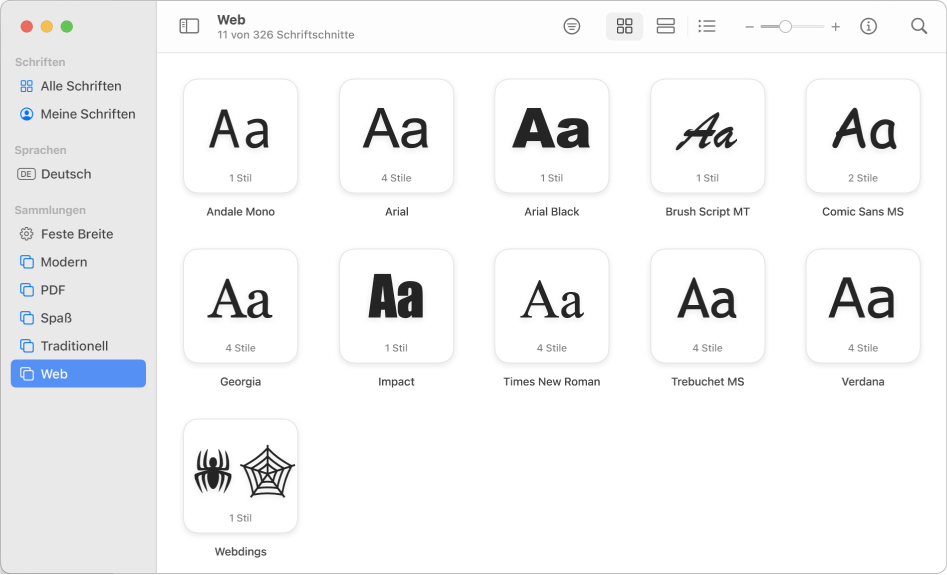Select Alle Schriften in sidebar
This screenshot has height=575, width=947.
pyautogui.click(x=79, y=86)
